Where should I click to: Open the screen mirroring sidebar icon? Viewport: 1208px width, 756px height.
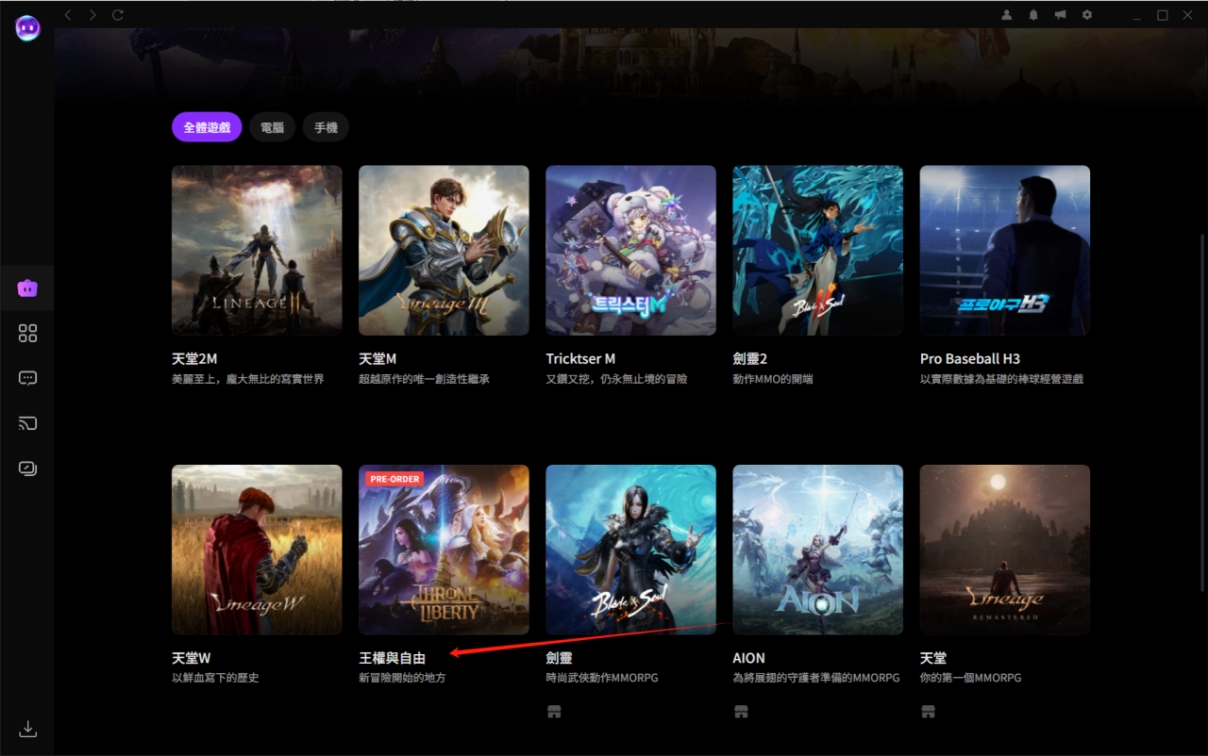pos(28,468)
